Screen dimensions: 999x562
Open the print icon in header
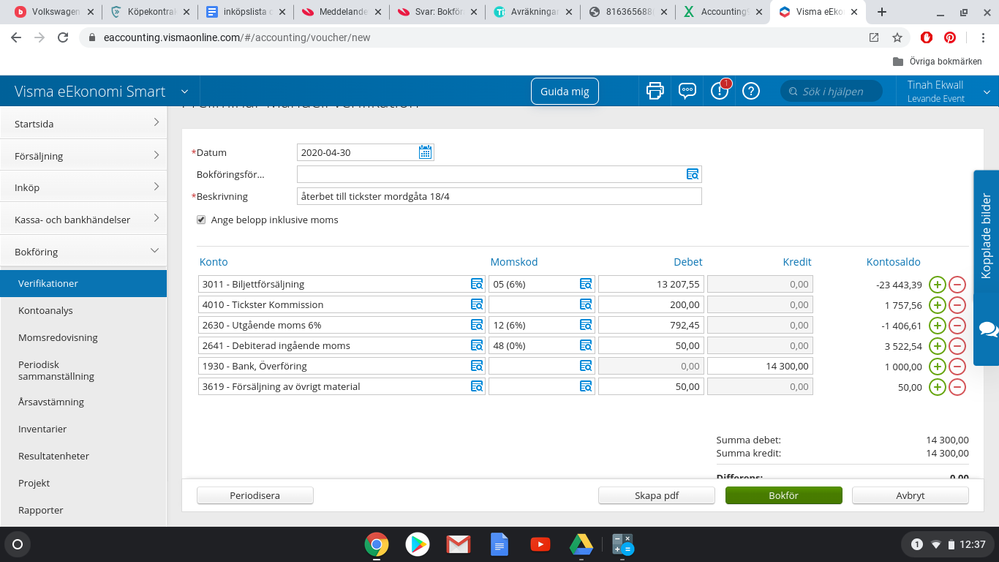tap(654, 91)
